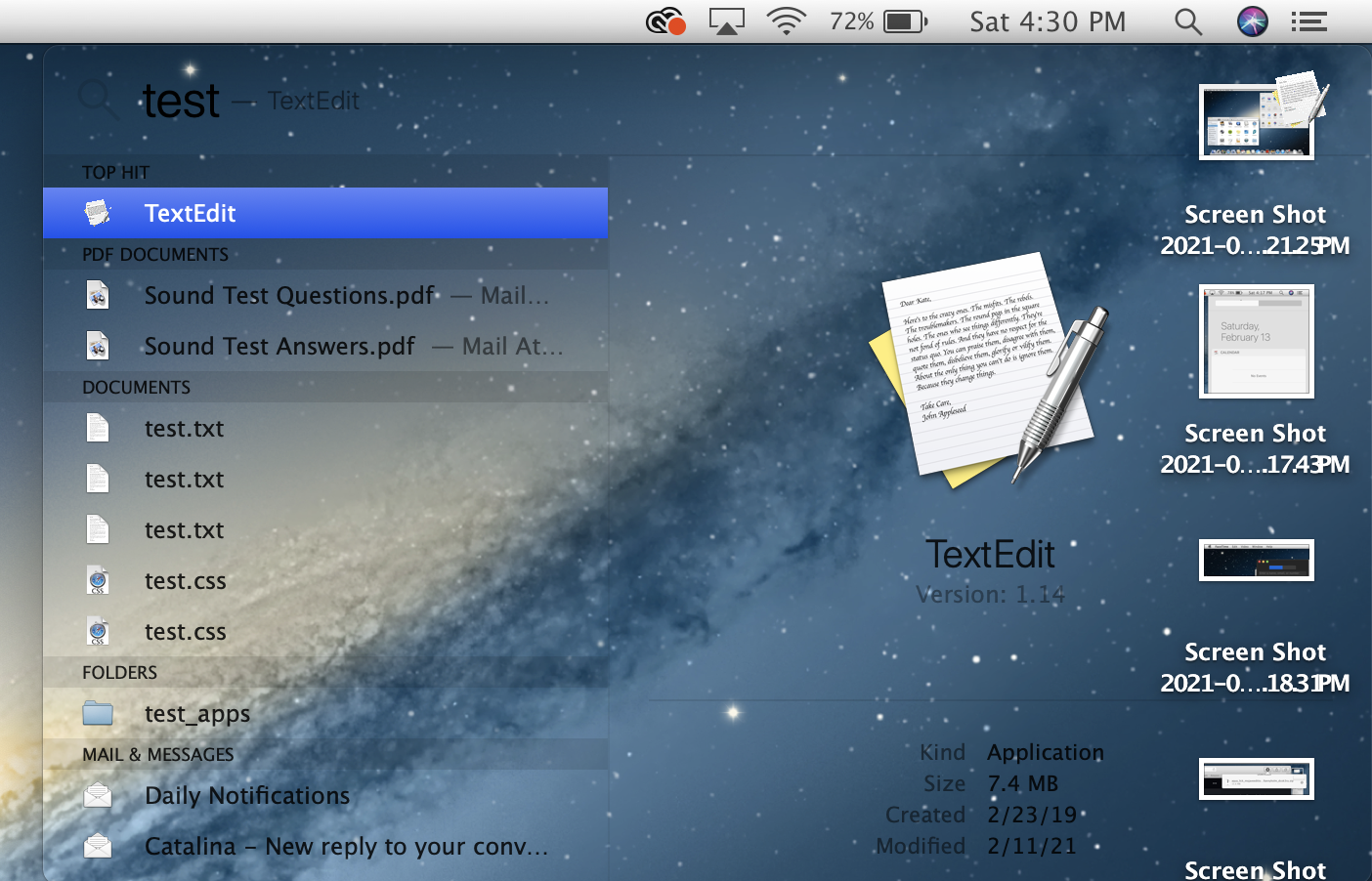Select the 'Catalina – New reply' mail result

(x=325, y=846)
